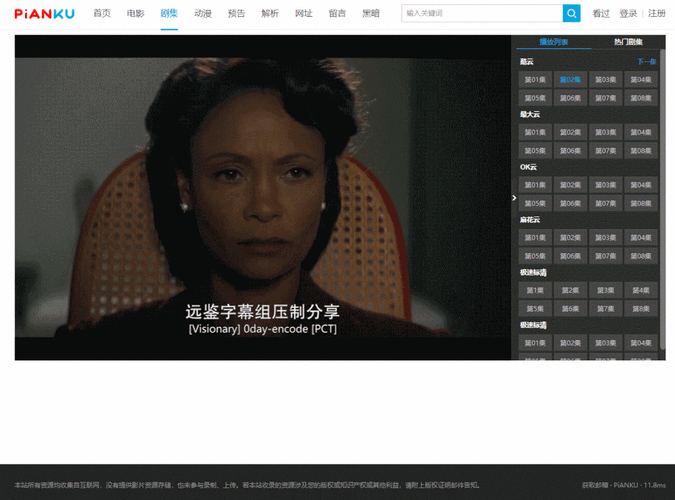Play 第1集 under 极速标清

point(535,290)
